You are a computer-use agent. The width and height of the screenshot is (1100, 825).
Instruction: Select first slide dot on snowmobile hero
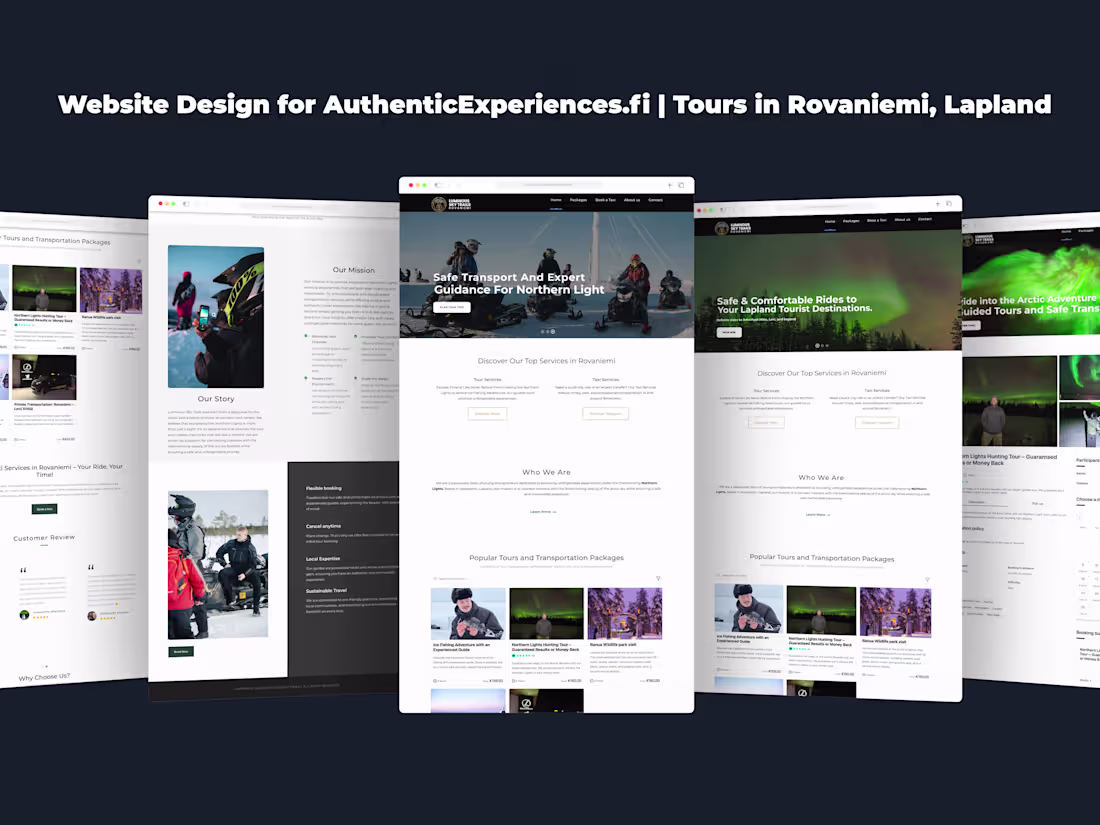[x=542, y=331]
